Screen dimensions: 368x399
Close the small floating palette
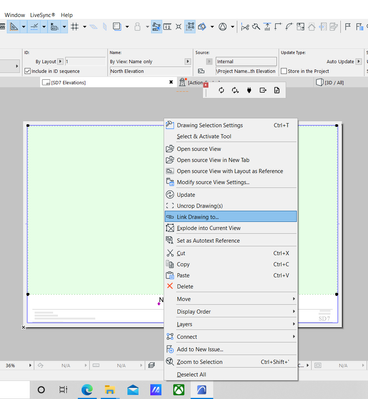click(x=206, y=85)
